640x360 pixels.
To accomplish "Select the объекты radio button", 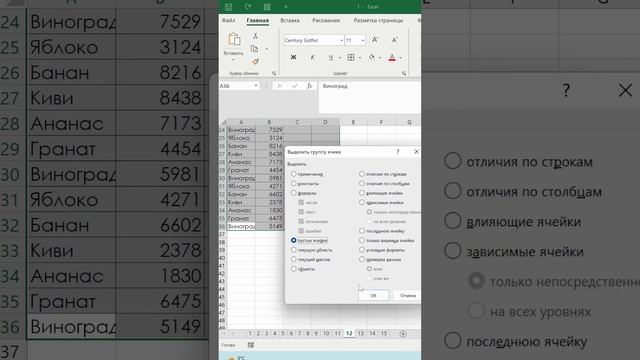I will pyautogui.click(x=293, y=269).
